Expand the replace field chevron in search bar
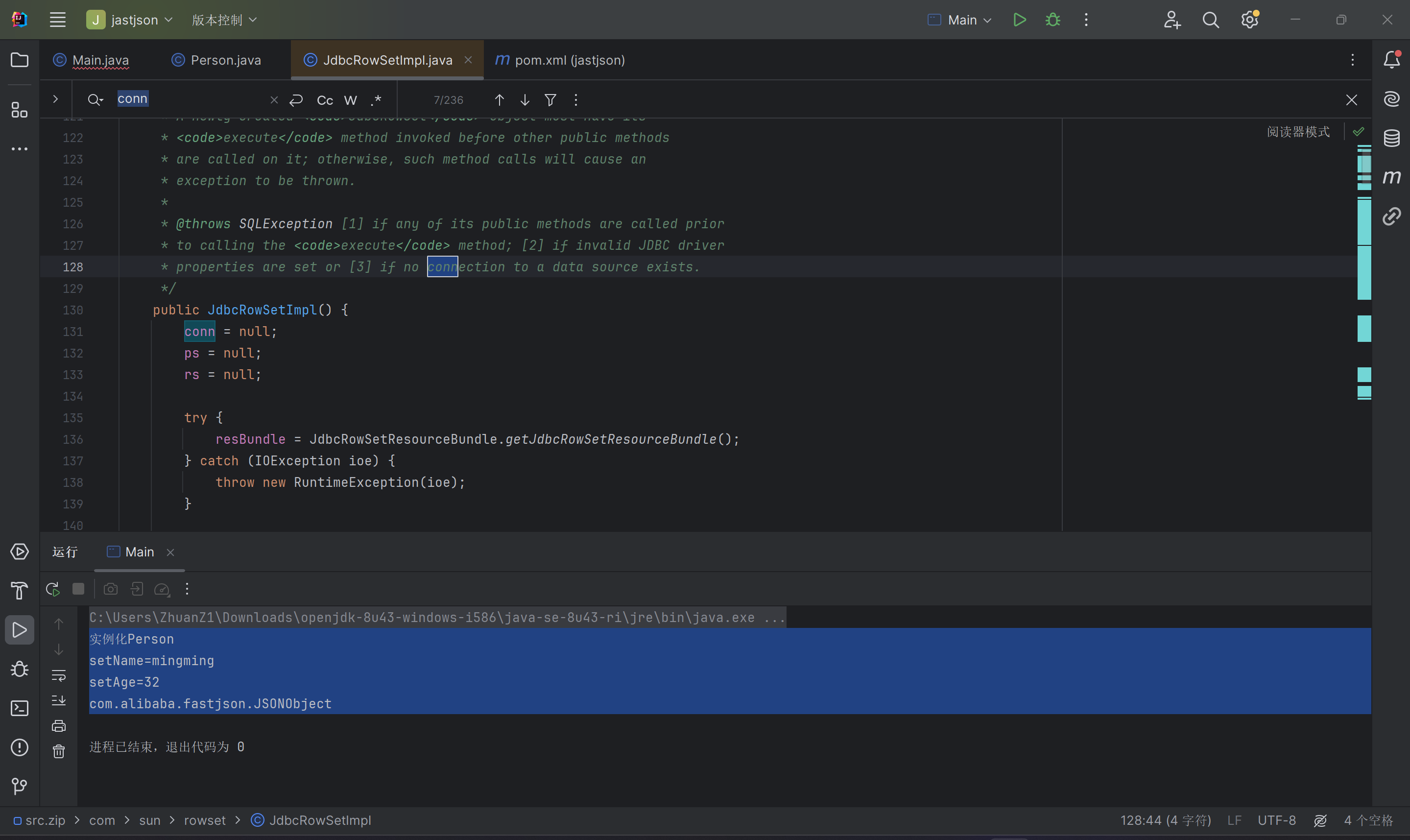Image resolution: width=1410 pixels, height=840 pixels. coord(55,99)
